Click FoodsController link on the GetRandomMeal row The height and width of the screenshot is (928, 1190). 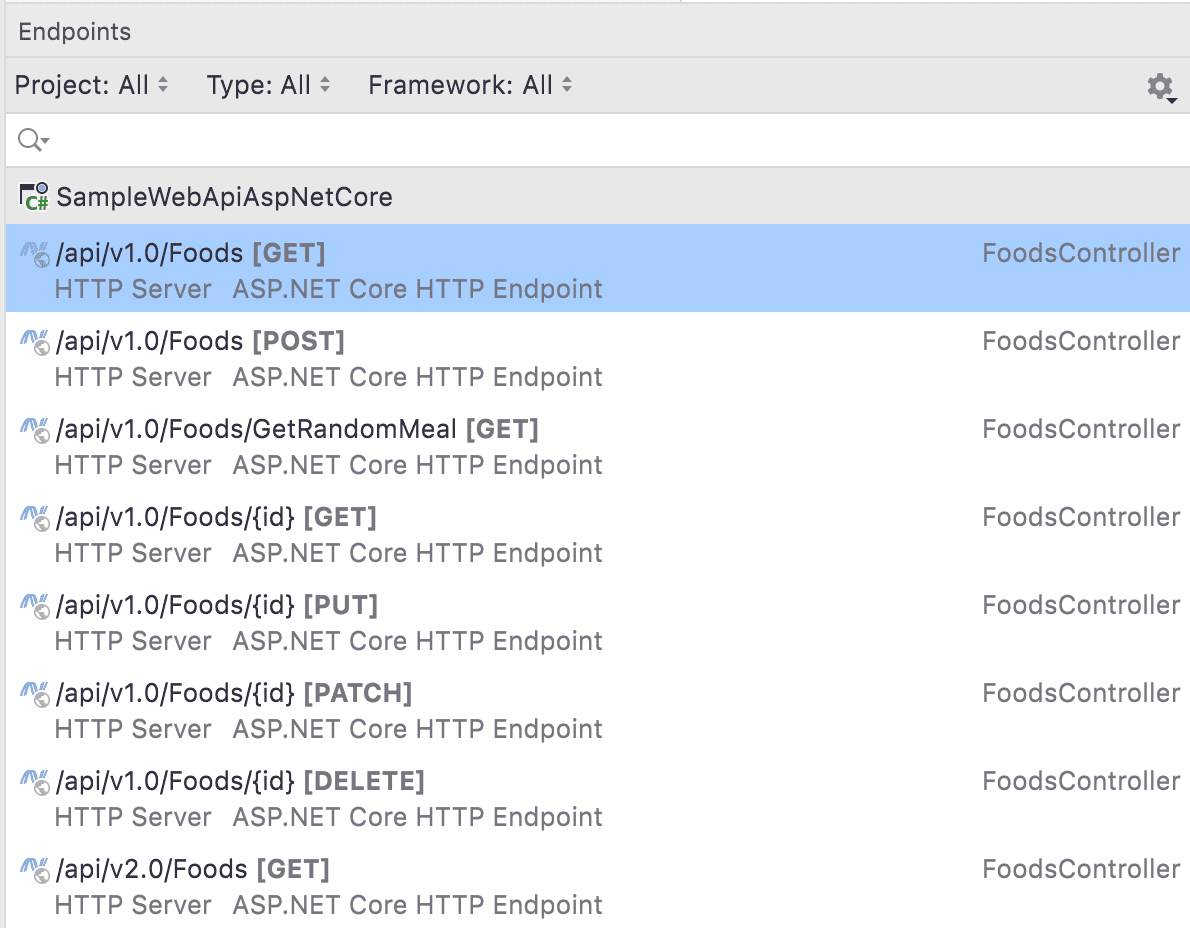(x=1081, y=430)
